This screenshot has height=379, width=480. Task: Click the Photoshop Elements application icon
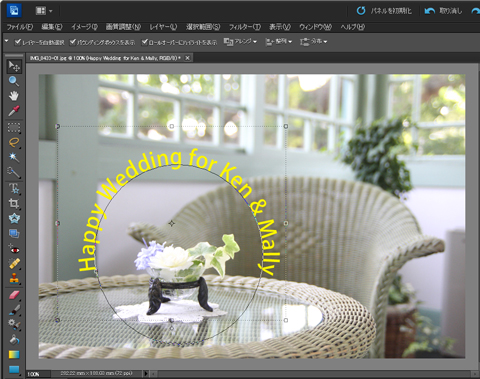click(x=14, y=10)
